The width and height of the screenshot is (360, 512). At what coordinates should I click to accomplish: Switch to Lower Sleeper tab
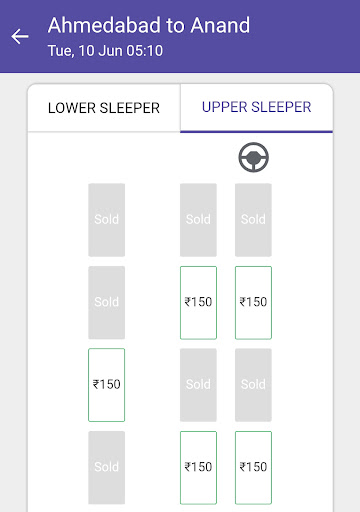(104, 108)
